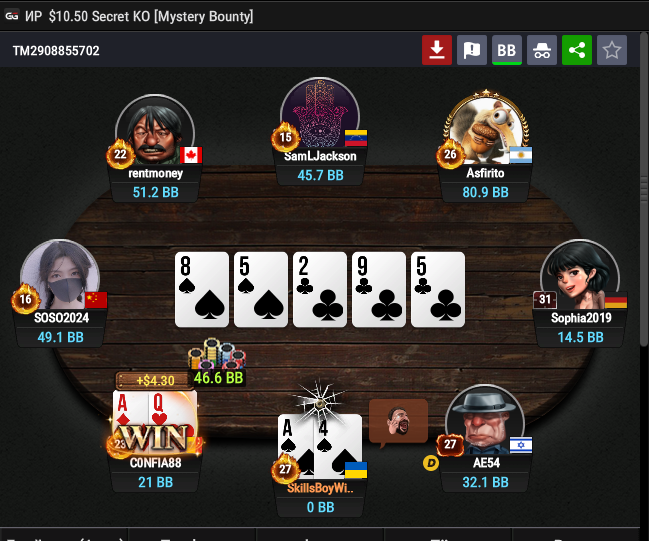Open Asfirito squirrel avatar

485,130
